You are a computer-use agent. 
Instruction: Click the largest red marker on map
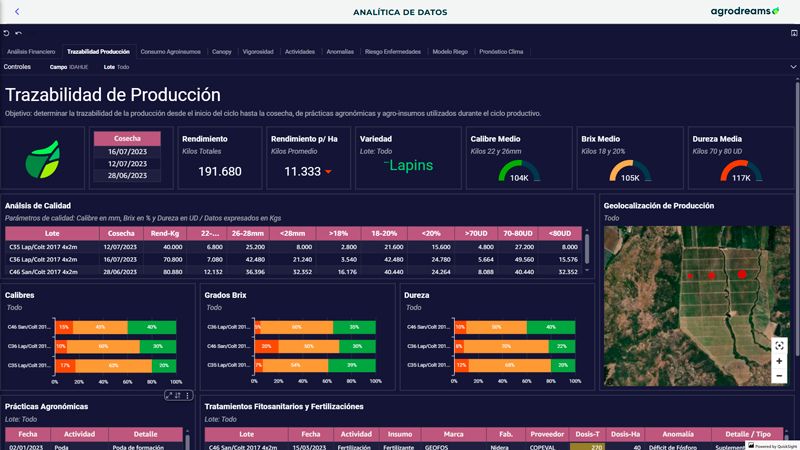[x=742, y=274]
